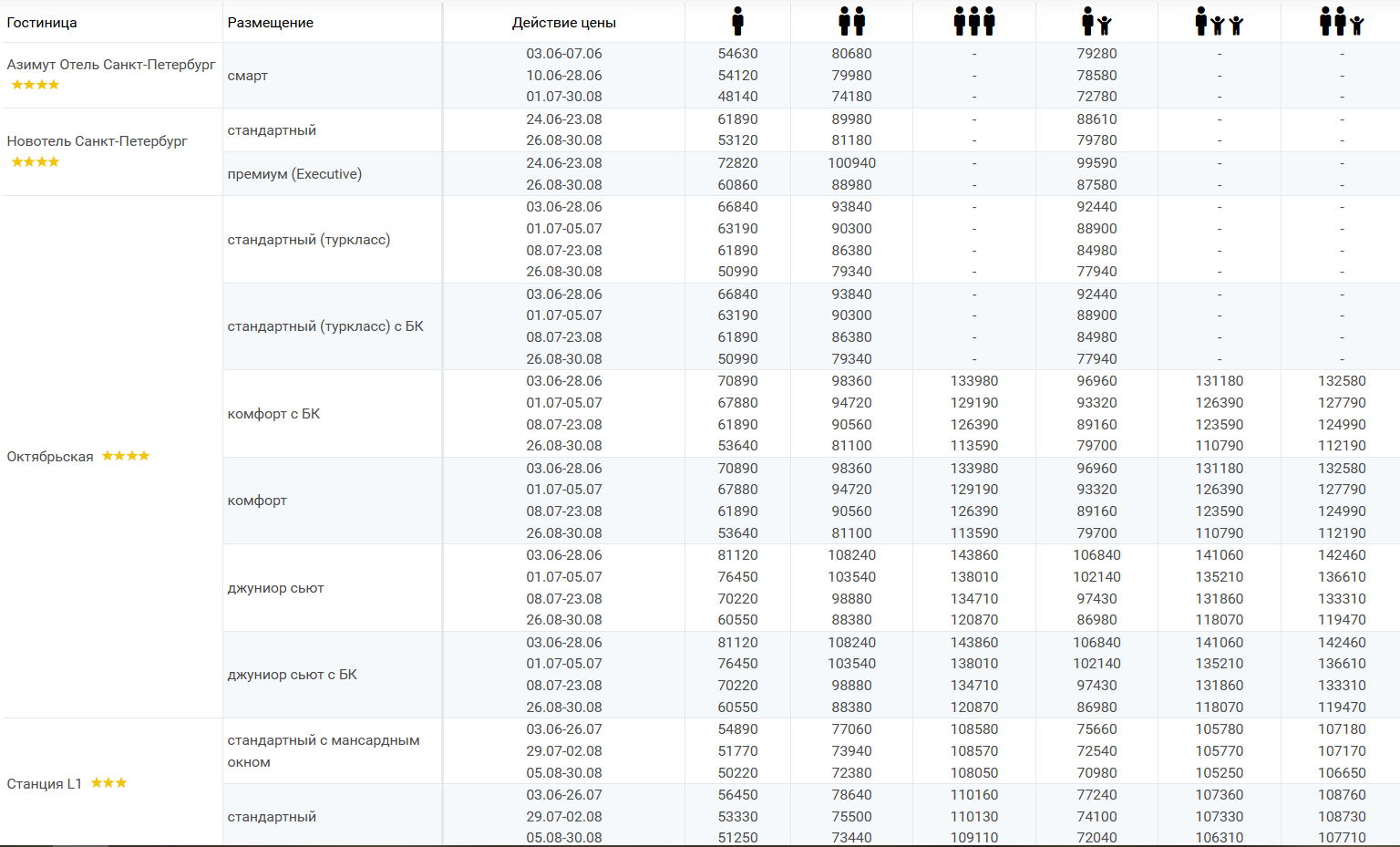The image size is (1400, 847).
Task: Click the price 77240
Action: 1096,795
